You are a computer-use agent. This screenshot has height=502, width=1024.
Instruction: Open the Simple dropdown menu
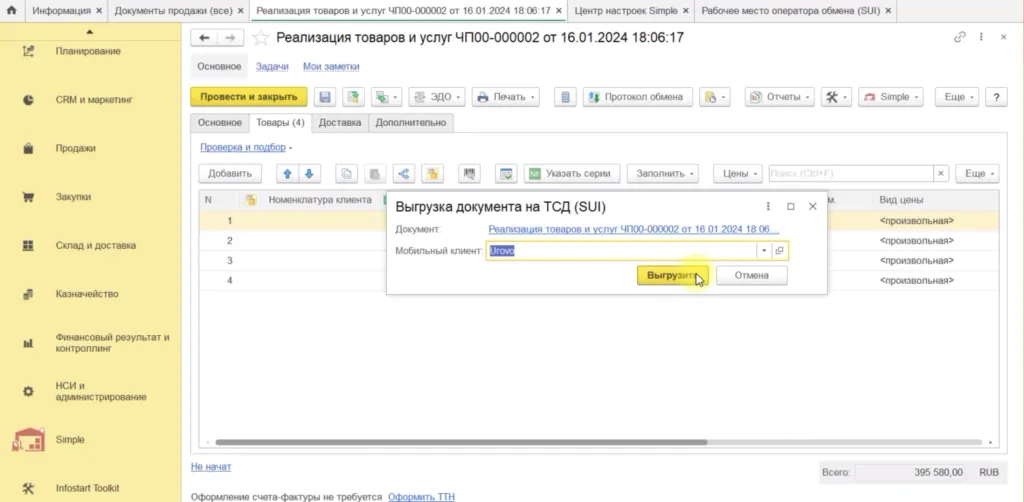890,97
